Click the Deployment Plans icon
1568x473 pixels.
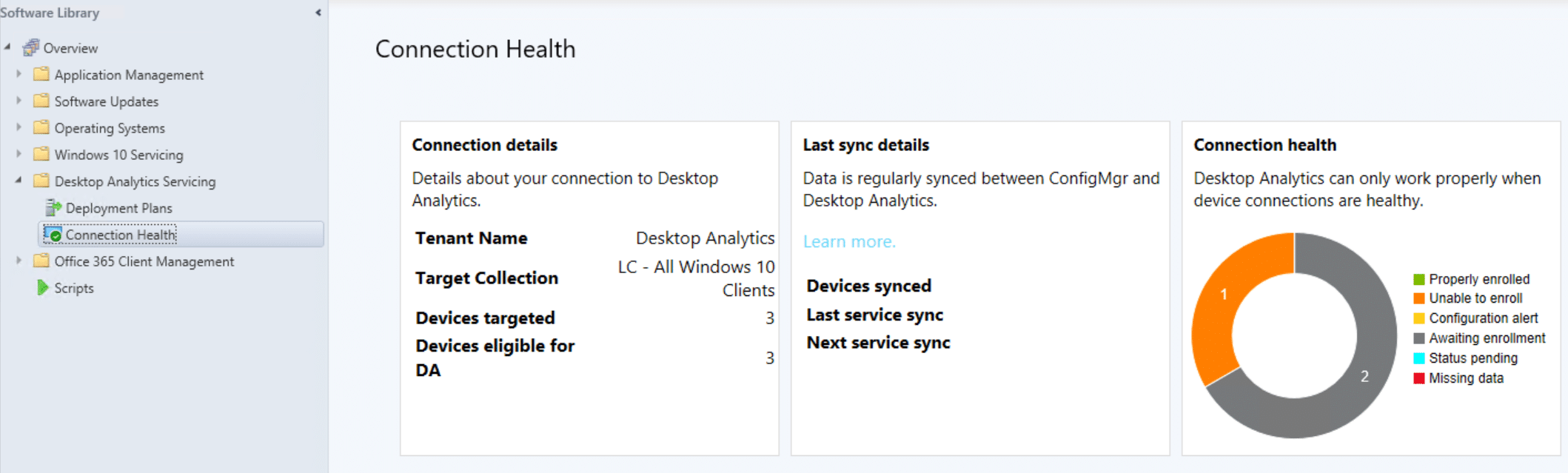(53, 208)
